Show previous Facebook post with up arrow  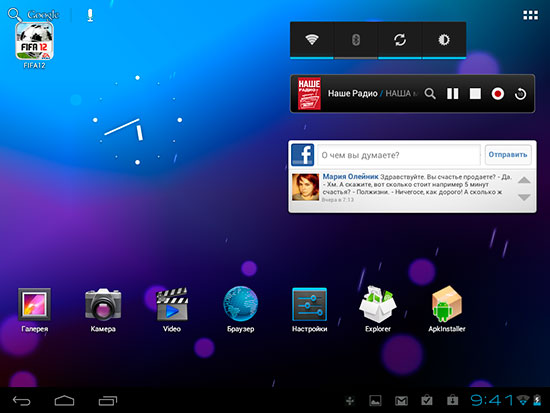pyautogui.click(x=524, y=180)
